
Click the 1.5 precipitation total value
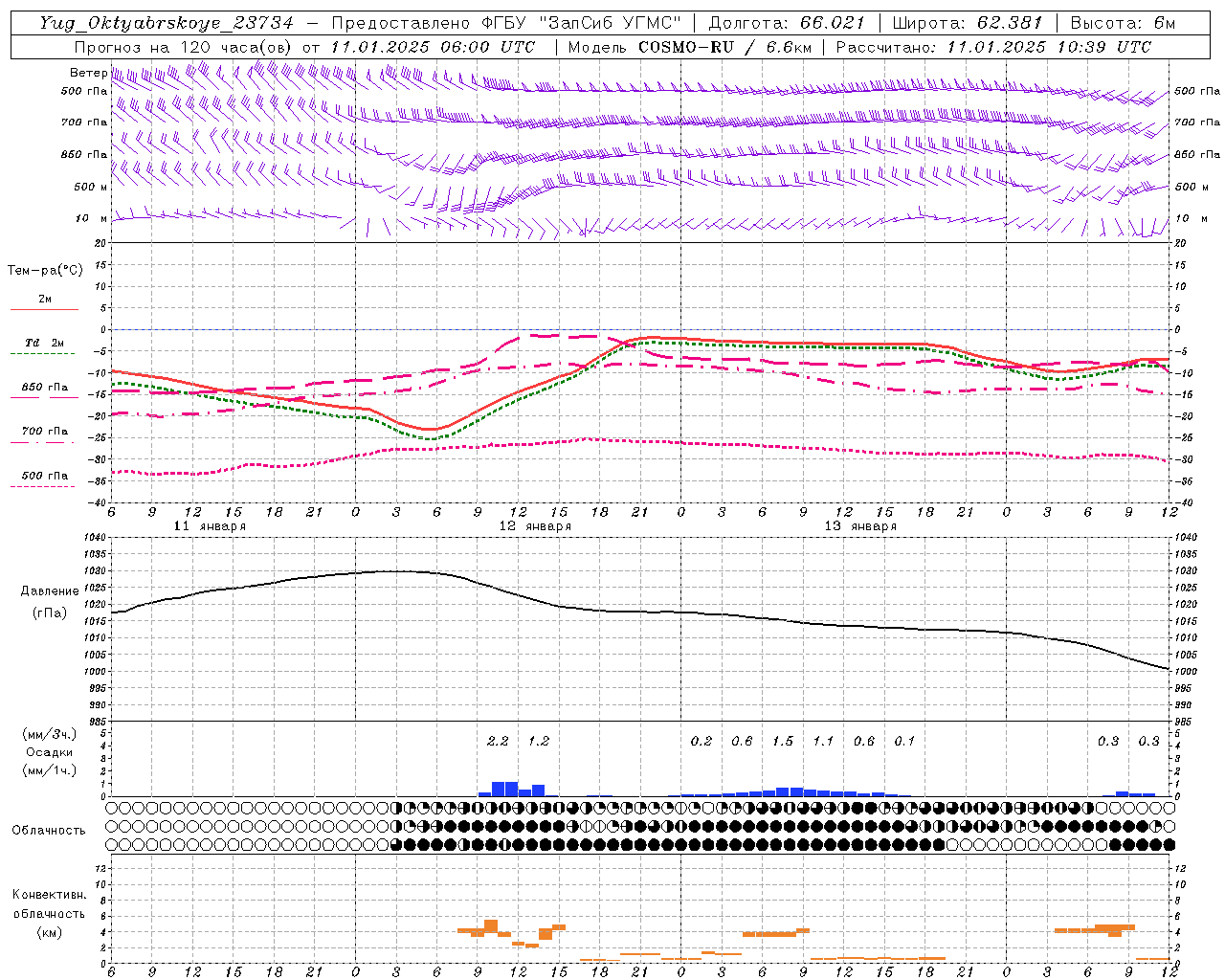[783, 742]
